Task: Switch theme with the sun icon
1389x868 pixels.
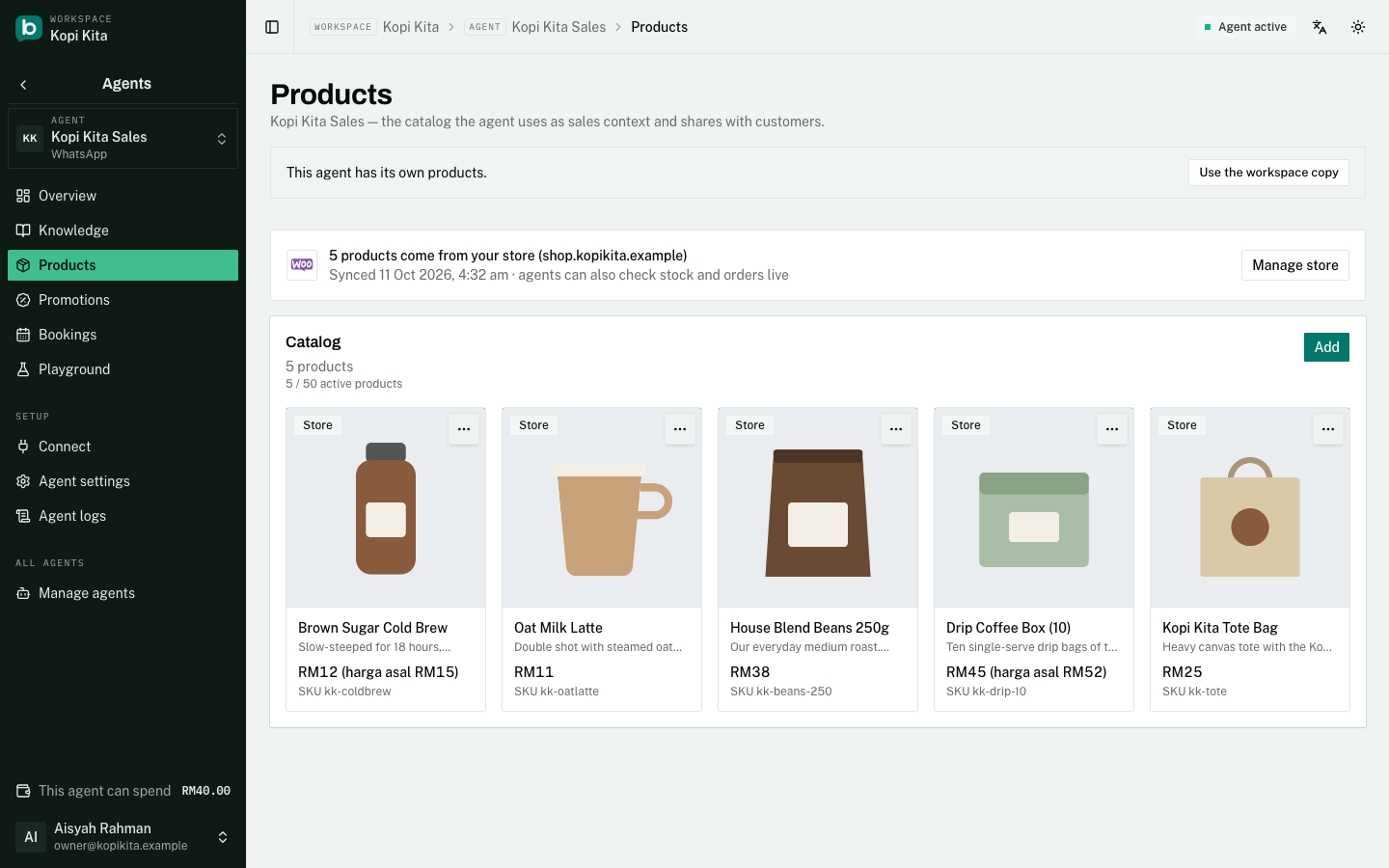Action: pos(1358,27)
